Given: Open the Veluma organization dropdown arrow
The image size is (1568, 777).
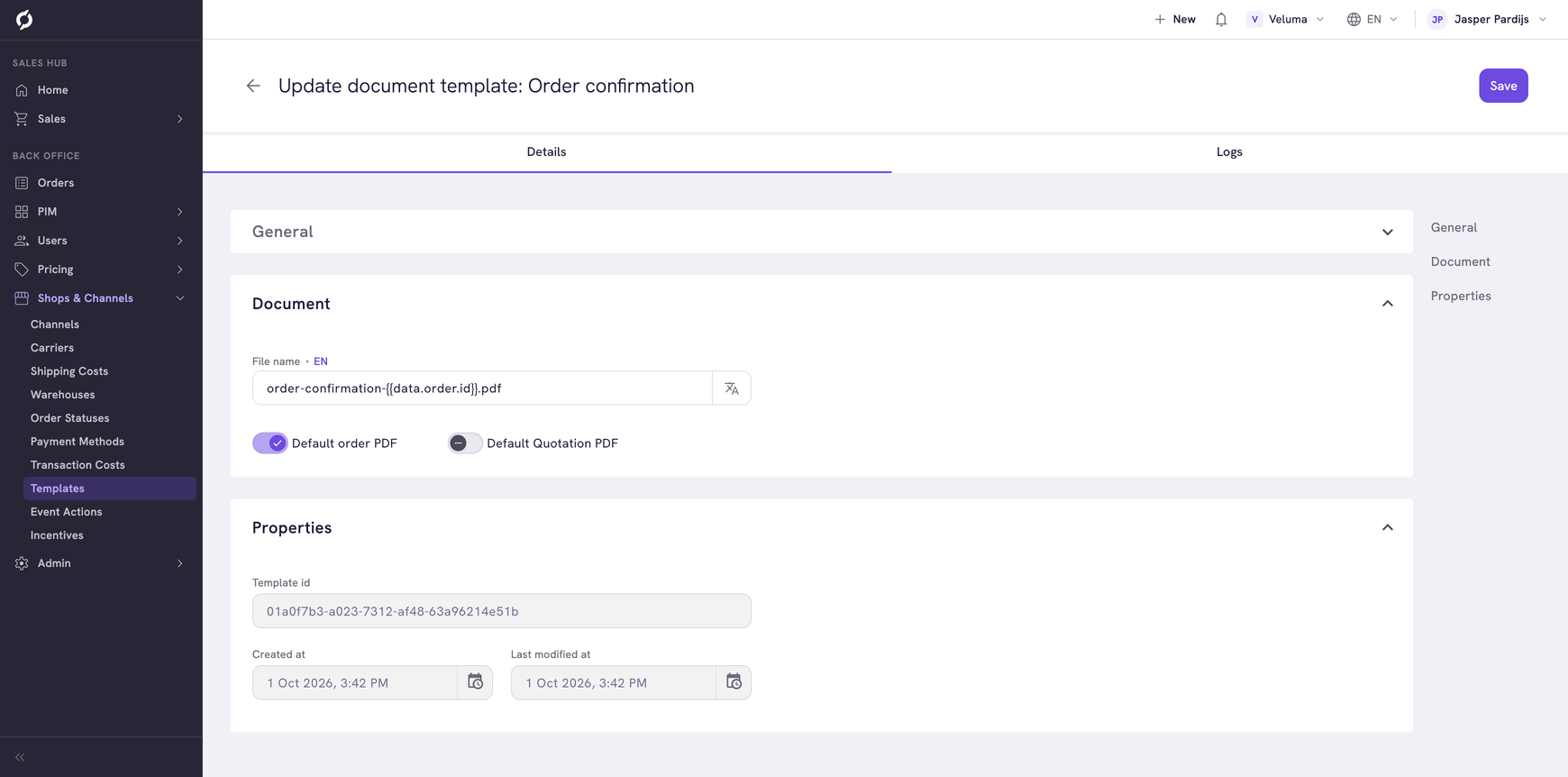Looking at the screenshot, I should (x=1320, y=19).
